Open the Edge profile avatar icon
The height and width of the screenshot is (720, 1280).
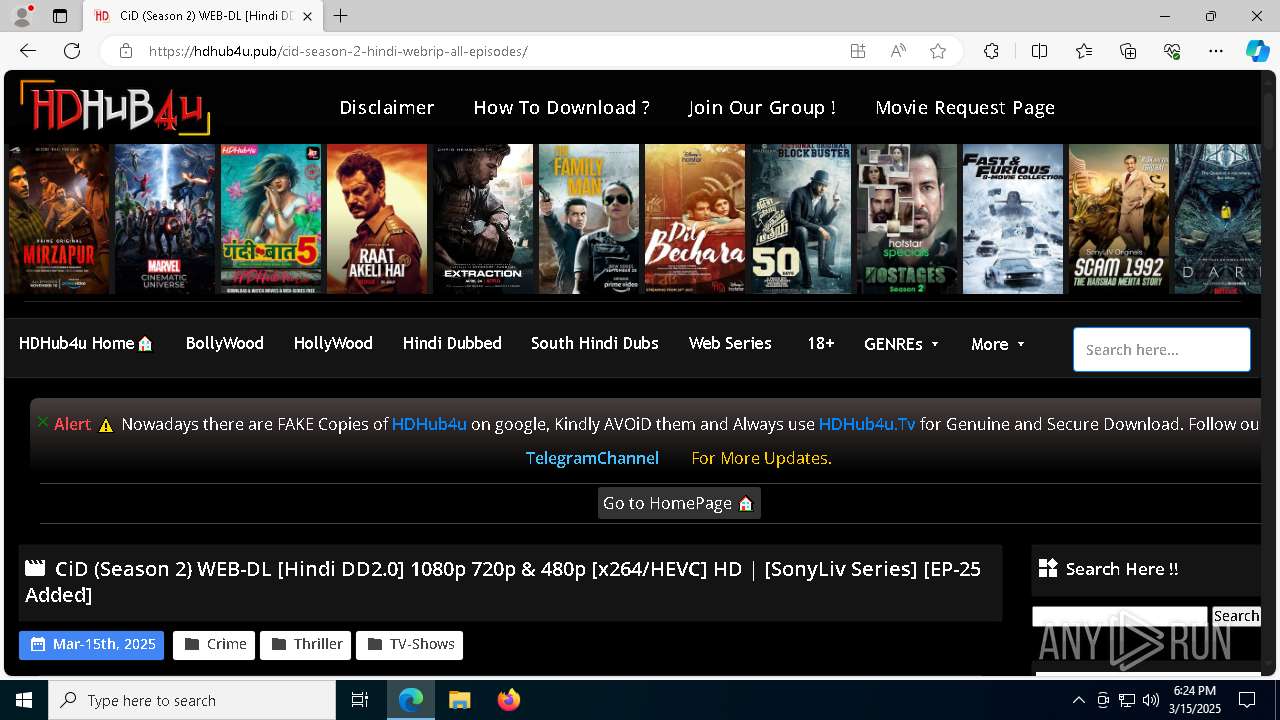click(24, 16)
